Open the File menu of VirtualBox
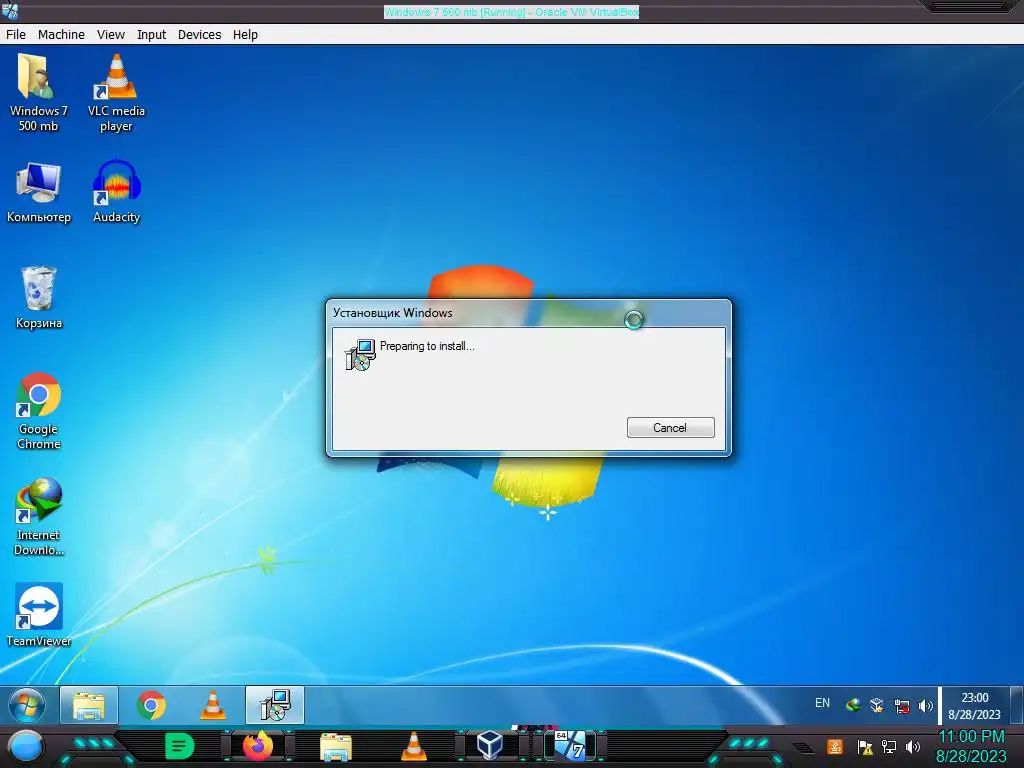This screenshot has height=768, width=1024. tap(16, 35)
